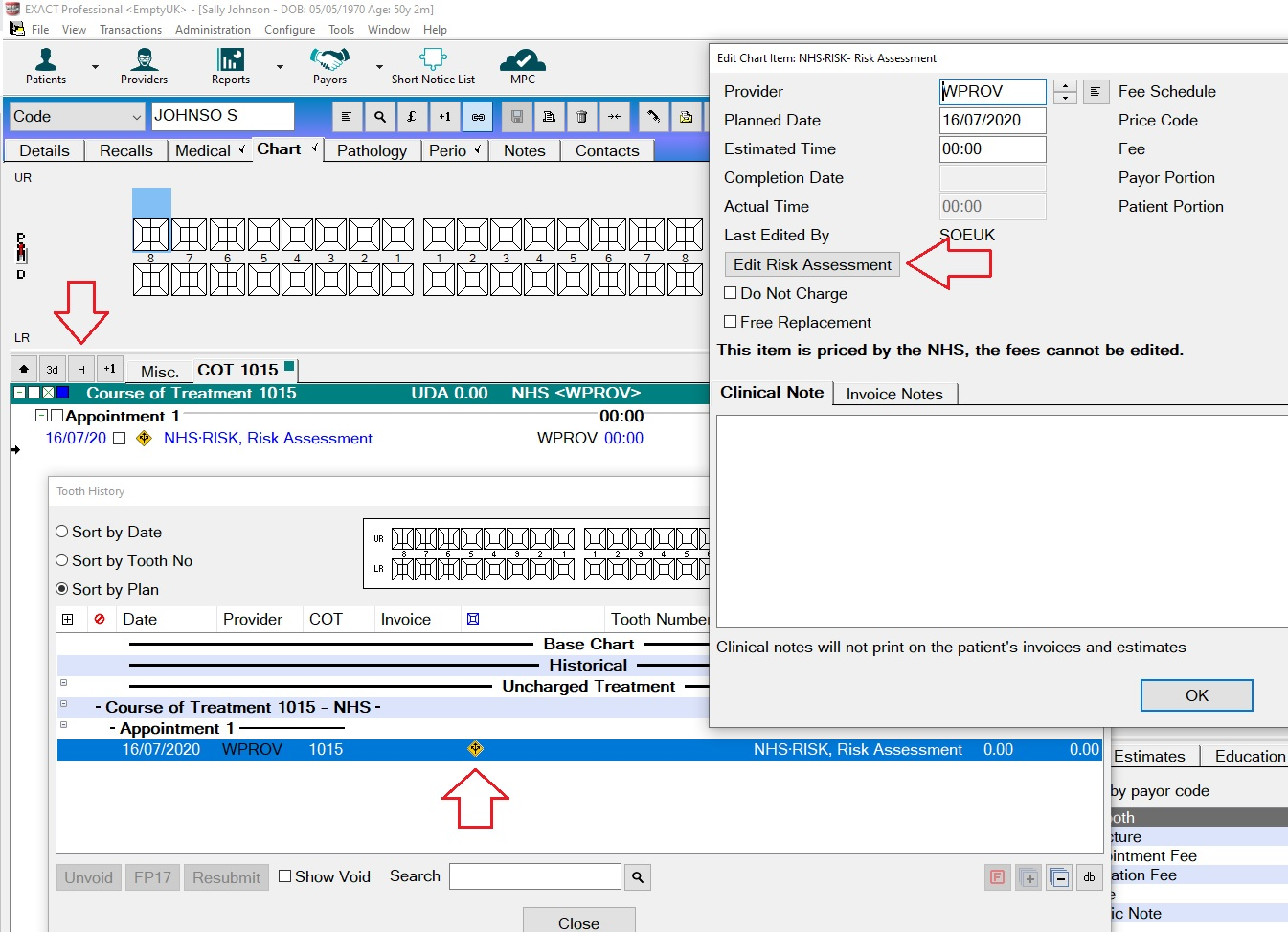The image size is (1288, 932).
Task: Open the Payors handshake icon
Action: [x=329, y=66]
